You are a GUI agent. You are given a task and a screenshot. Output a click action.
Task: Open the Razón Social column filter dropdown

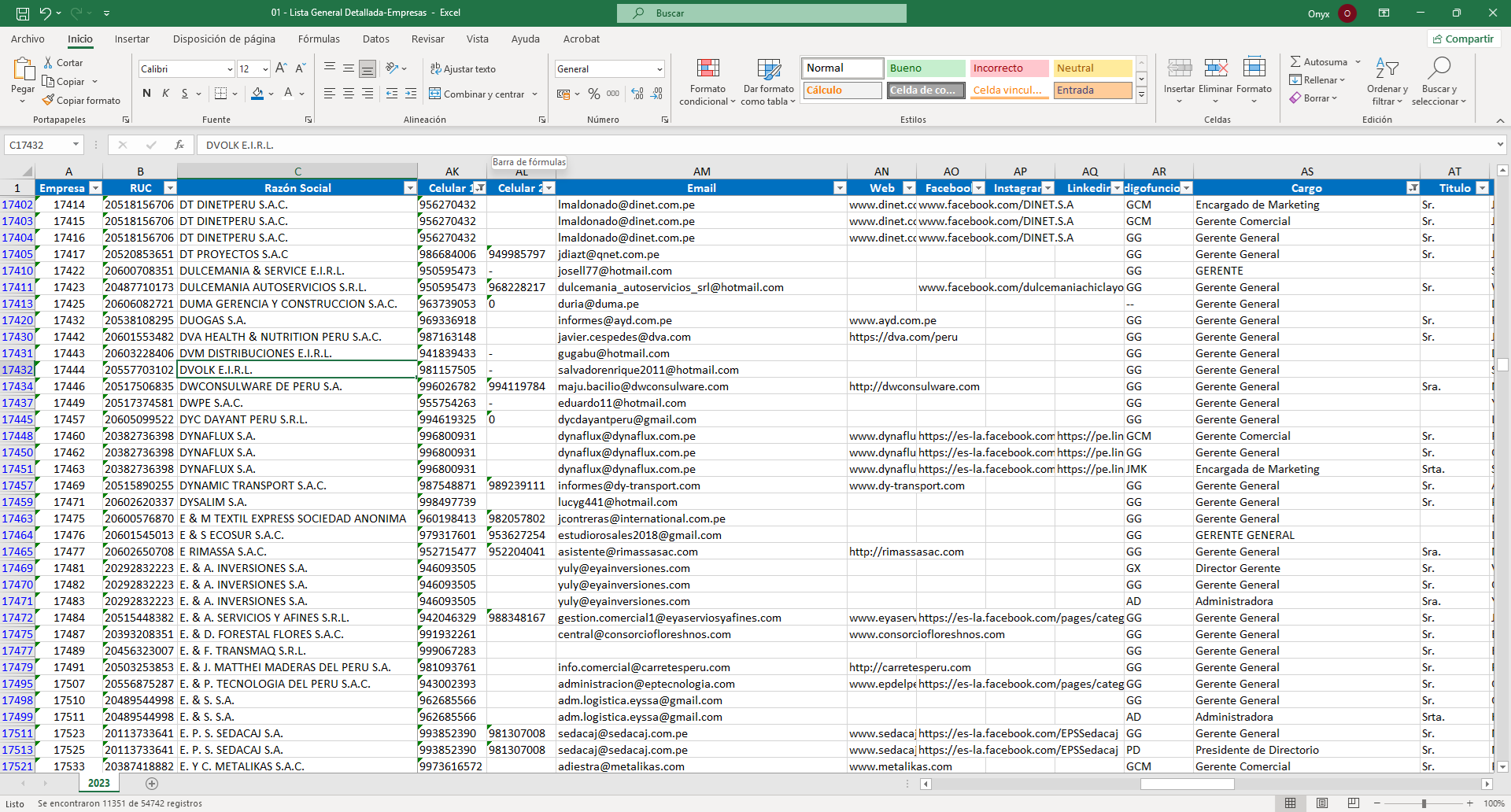coord(409,188)
